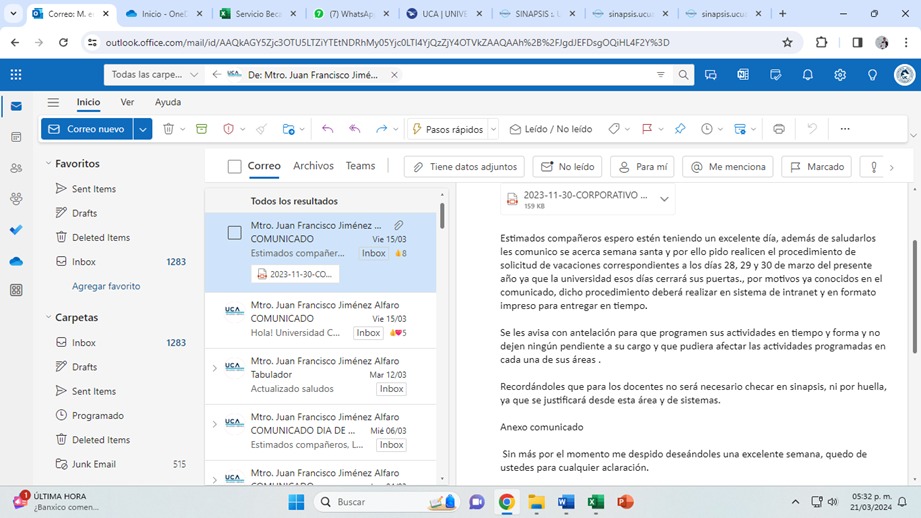Open the To Do checkmark icon

click(x=16, y=230)
